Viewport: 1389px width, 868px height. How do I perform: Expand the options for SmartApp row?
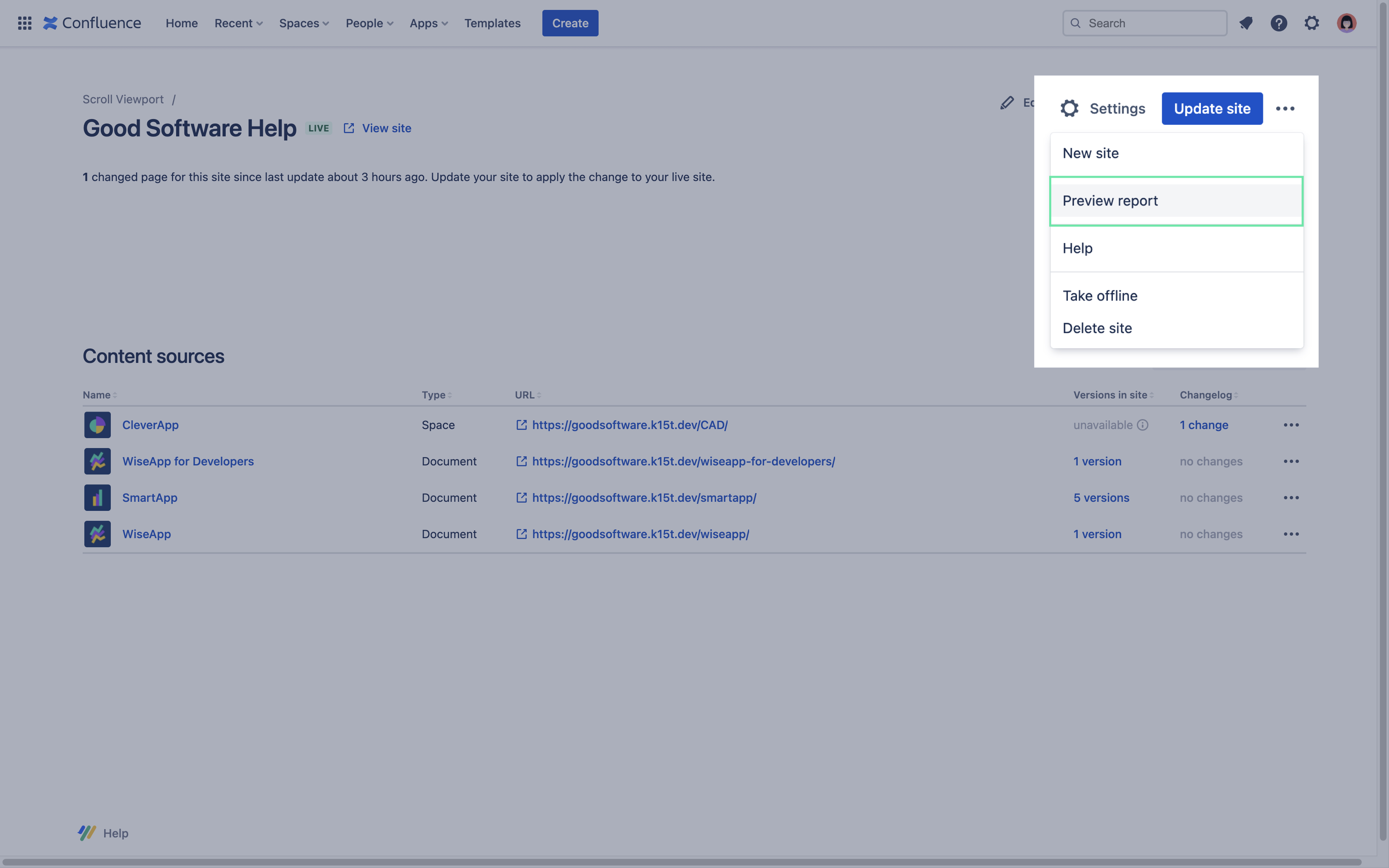1291,497
